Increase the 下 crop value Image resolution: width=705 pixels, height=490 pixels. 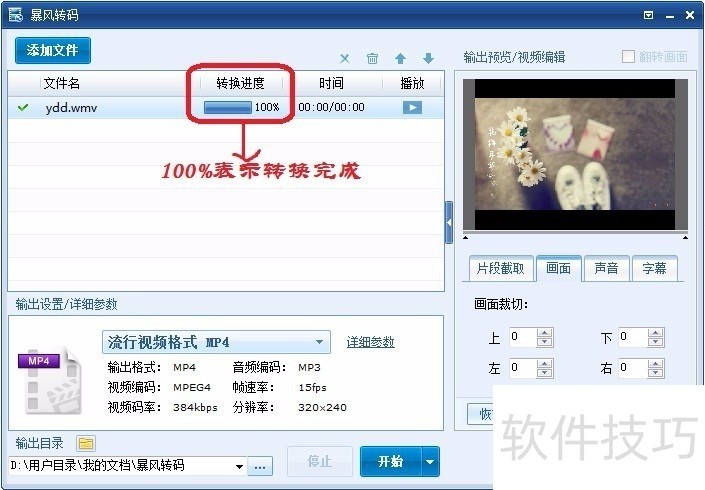656,333
